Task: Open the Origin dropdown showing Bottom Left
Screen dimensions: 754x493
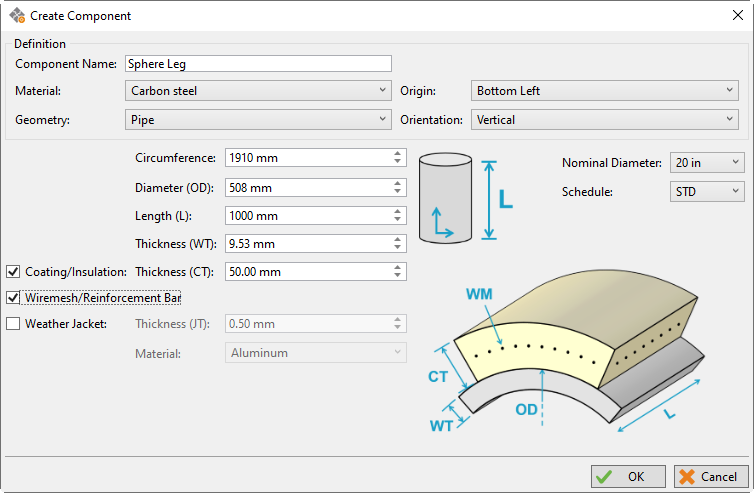Action: tap(604, 91)
